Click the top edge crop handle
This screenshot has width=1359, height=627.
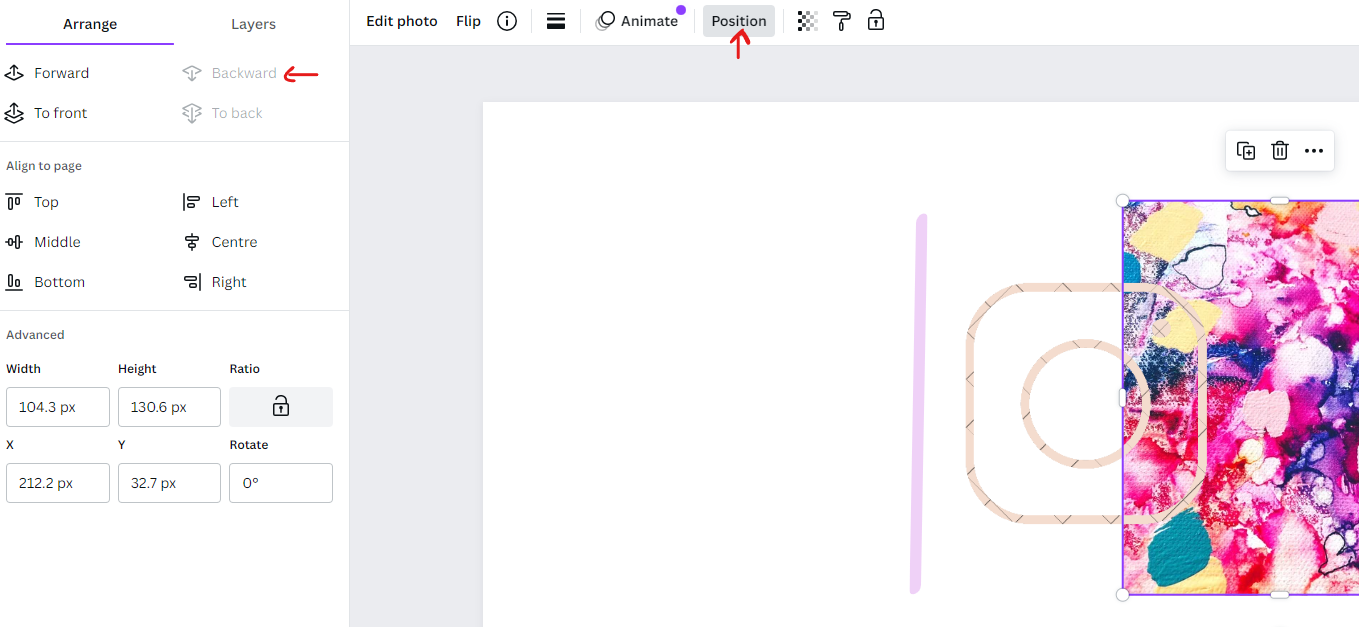pos(1280,201)
